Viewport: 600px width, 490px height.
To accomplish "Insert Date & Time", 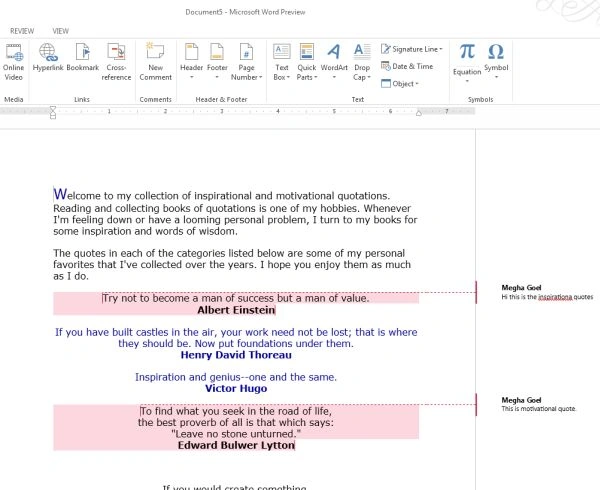I will [x=407, y=66].
